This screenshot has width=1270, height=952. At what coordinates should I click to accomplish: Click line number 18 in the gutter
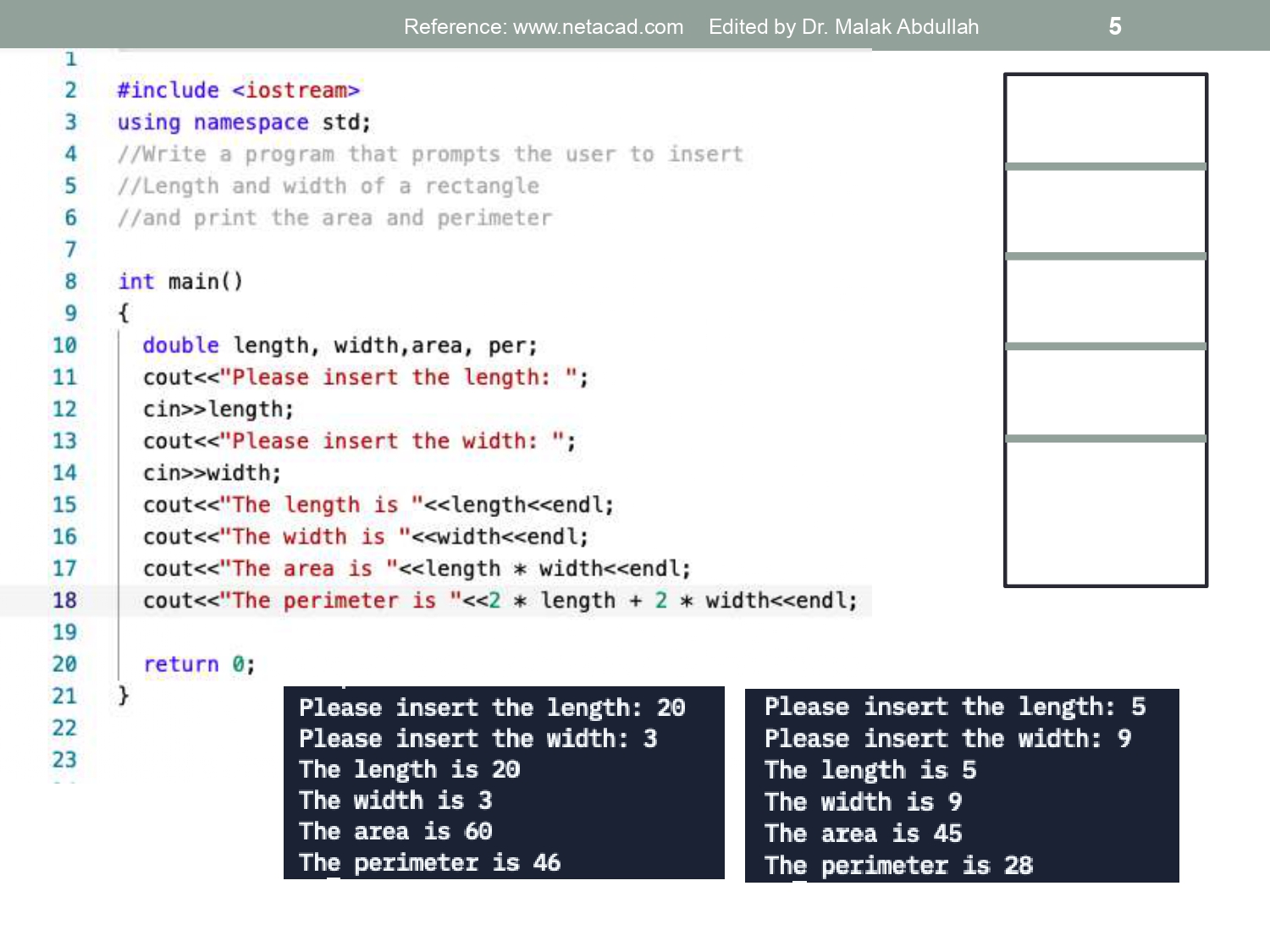pos(64,601)
